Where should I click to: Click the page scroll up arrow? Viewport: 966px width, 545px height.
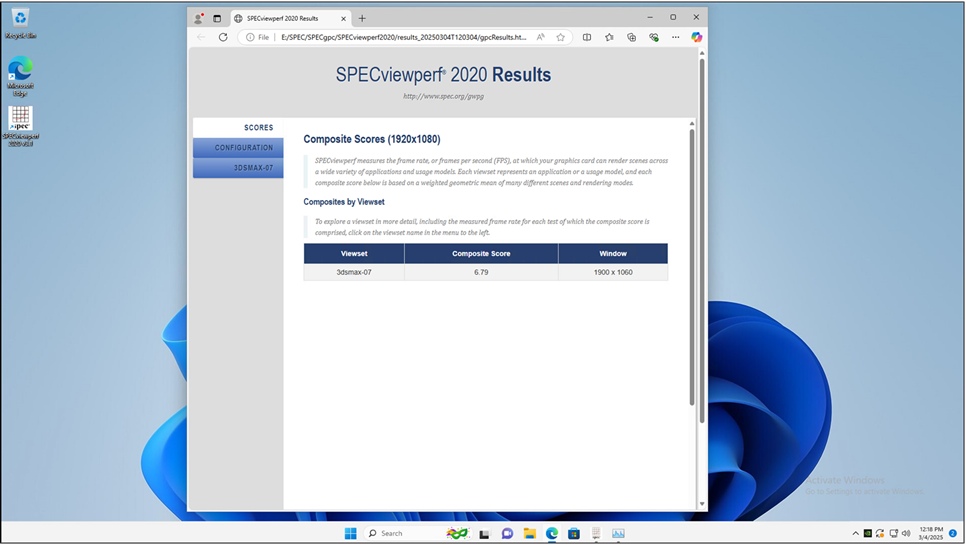[x=702, y=53]
